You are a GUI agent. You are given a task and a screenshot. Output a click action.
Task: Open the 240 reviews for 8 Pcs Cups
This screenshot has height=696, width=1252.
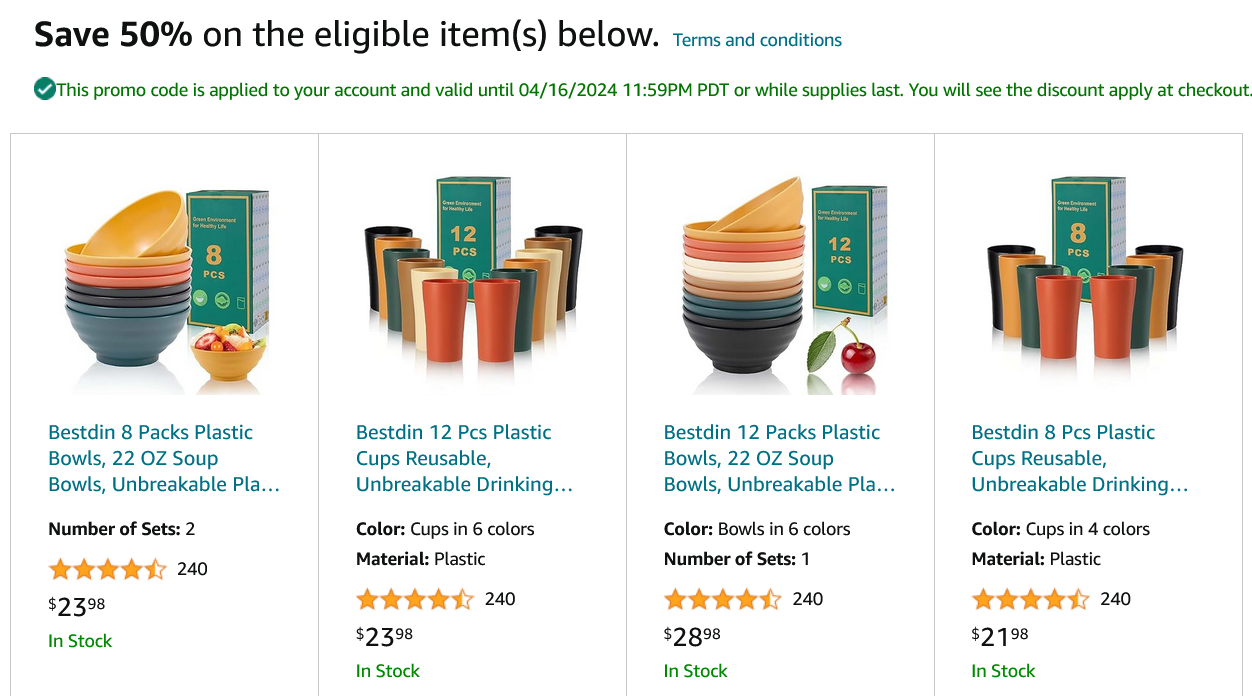pos(1115,599)
